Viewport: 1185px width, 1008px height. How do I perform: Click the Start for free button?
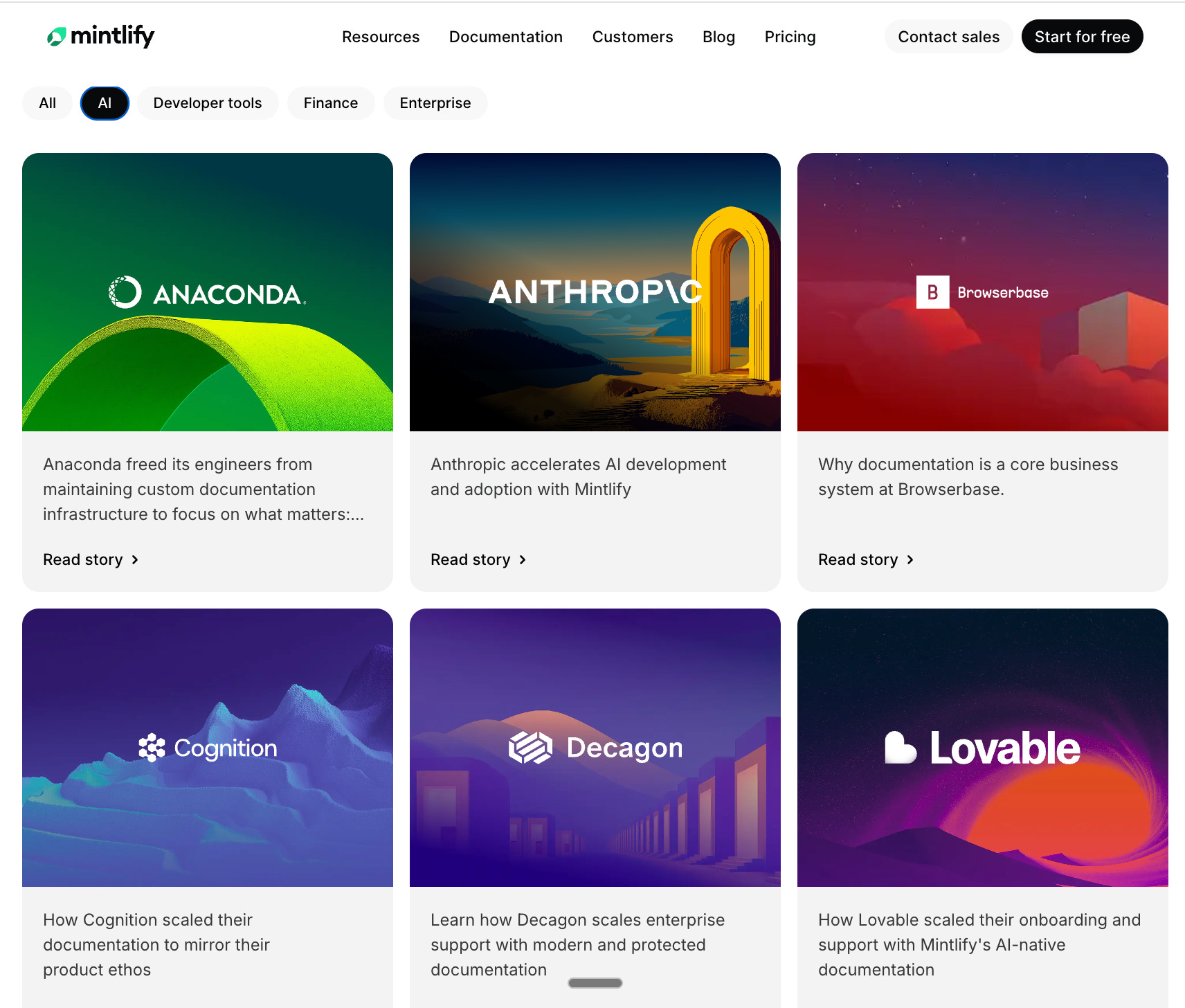[x=1082, y=37]
